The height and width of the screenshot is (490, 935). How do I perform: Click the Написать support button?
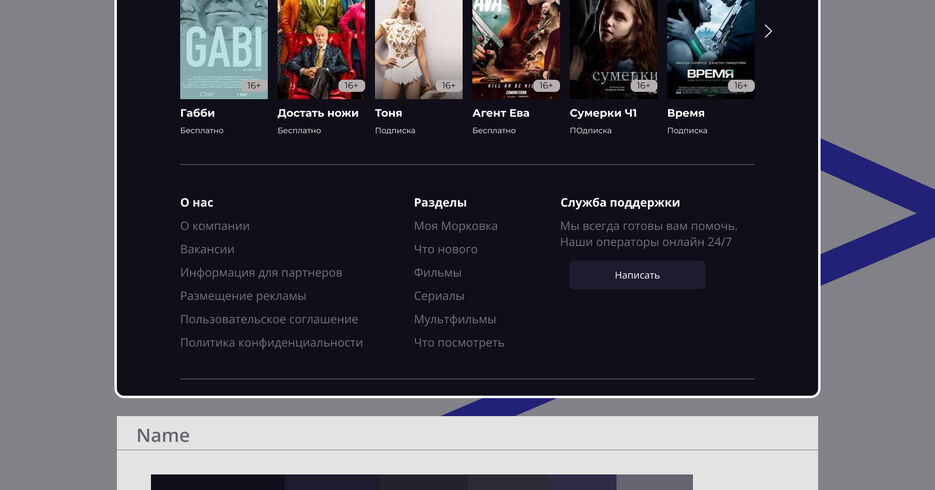point(637,275)
